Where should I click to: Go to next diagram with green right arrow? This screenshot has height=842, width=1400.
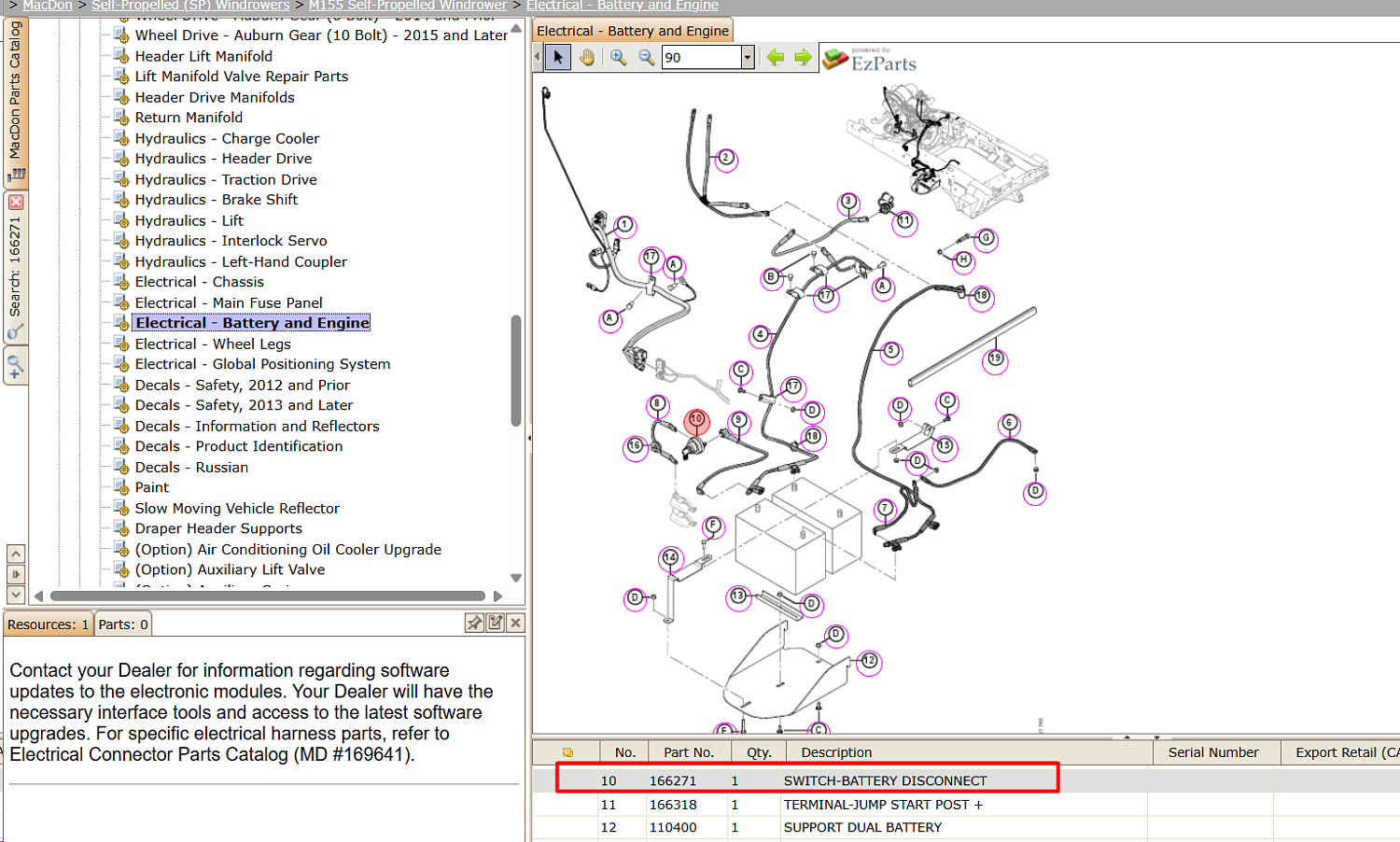tap(804, 57)
